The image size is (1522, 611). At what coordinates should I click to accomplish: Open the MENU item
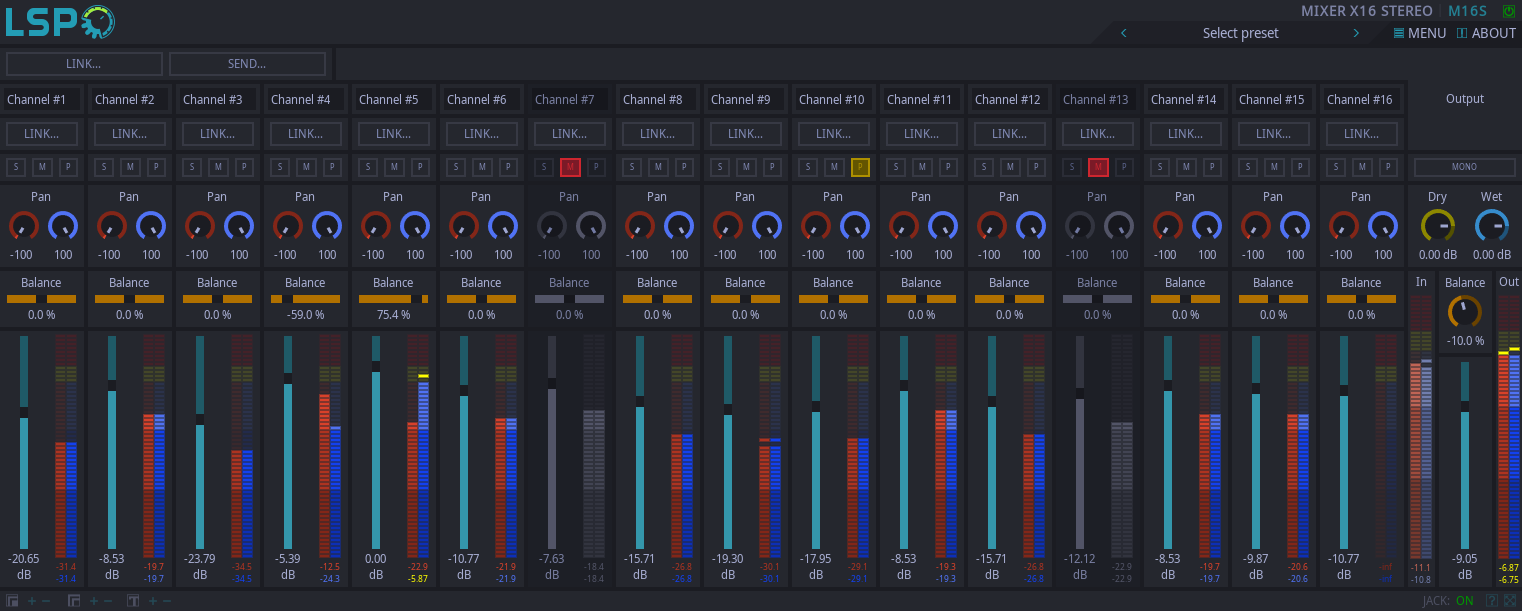(x=1420, y=33)
